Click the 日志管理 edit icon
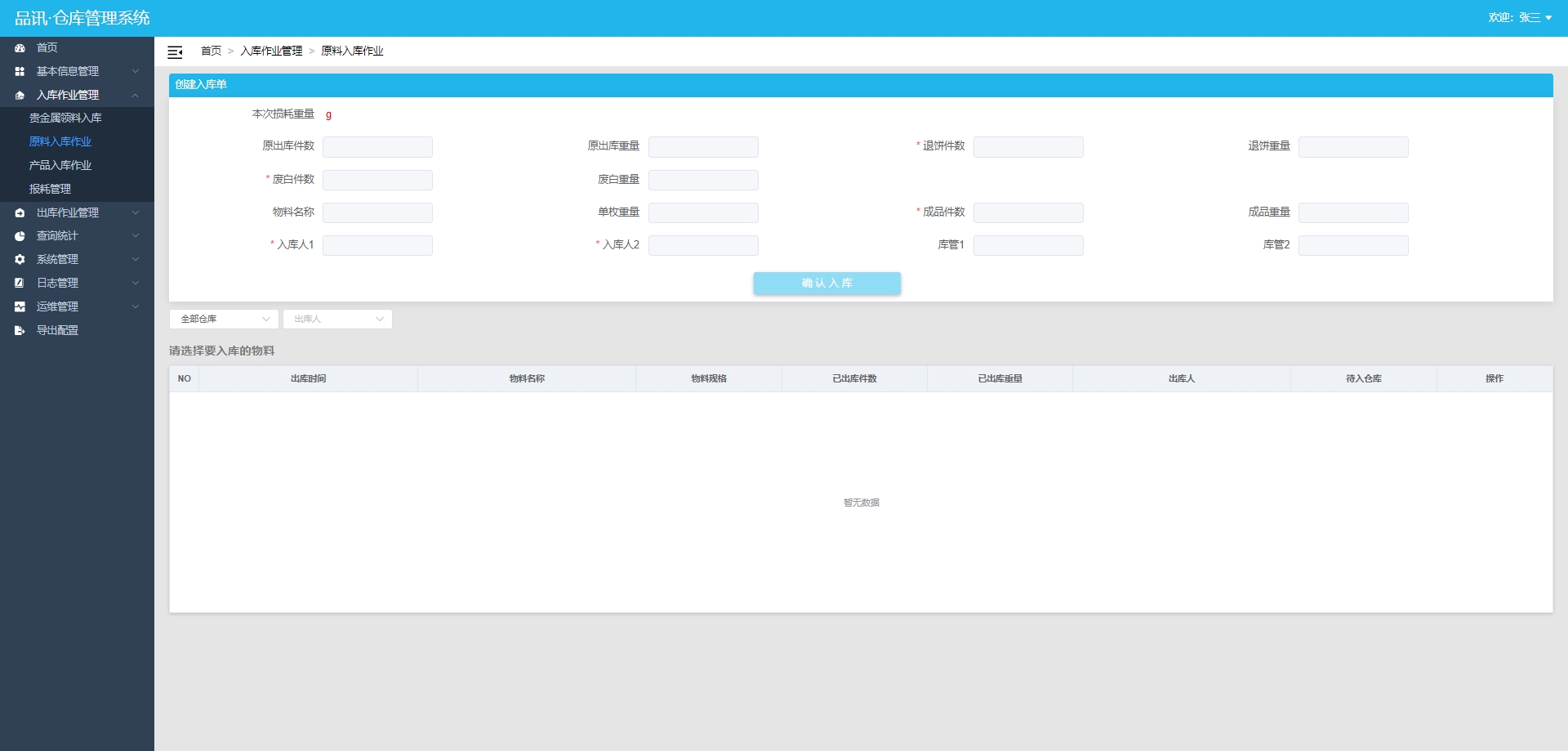The height and width of the screenshot is (751, 1568). 20,283
